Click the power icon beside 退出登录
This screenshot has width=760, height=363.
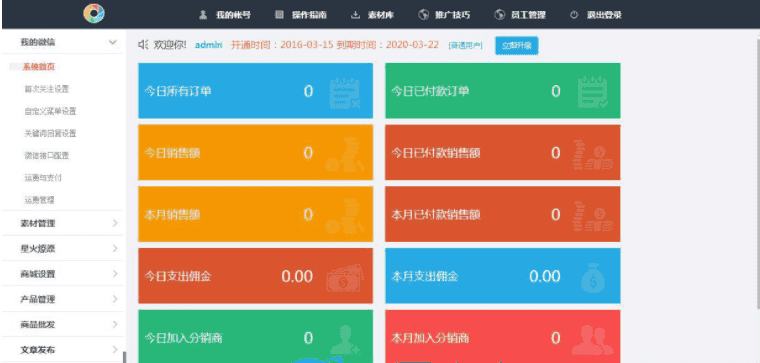(x=574, y=15)
